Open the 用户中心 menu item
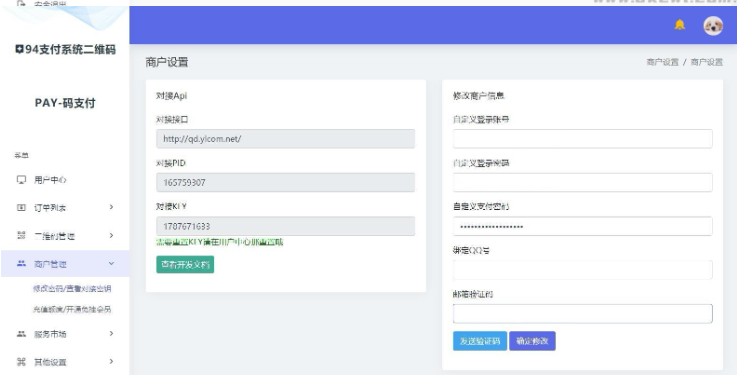This screenshot has width=737, height=375. [65, 180]
